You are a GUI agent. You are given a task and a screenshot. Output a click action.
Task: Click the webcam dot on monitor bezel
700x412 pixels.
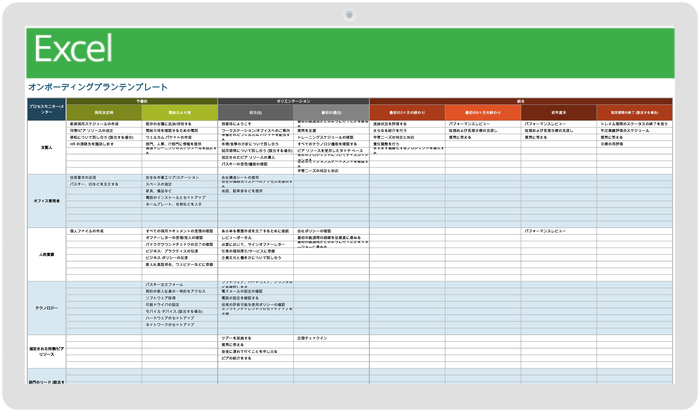350,15
